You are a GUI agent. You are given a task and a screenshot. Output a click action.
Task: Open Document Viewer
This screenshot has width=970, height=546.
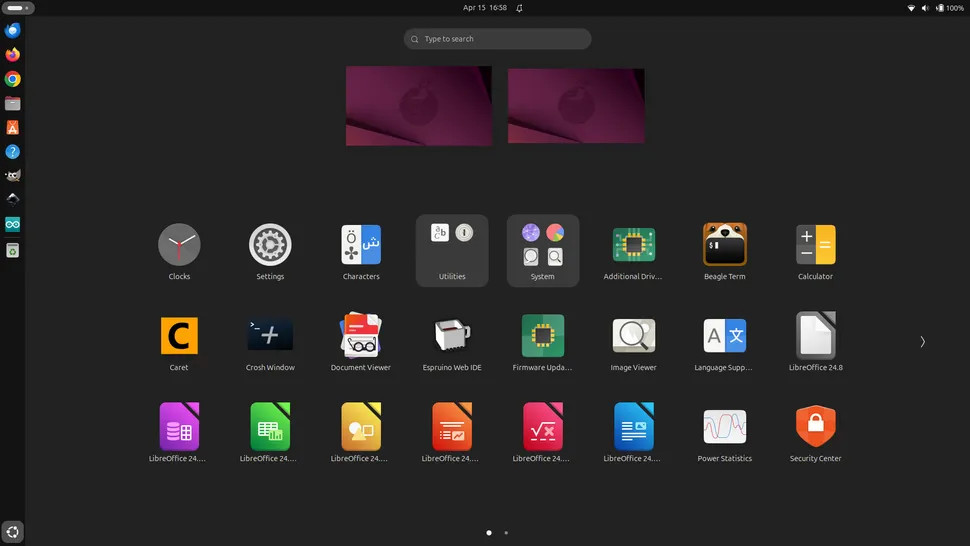pyautogui.click(x=361, y=336)
